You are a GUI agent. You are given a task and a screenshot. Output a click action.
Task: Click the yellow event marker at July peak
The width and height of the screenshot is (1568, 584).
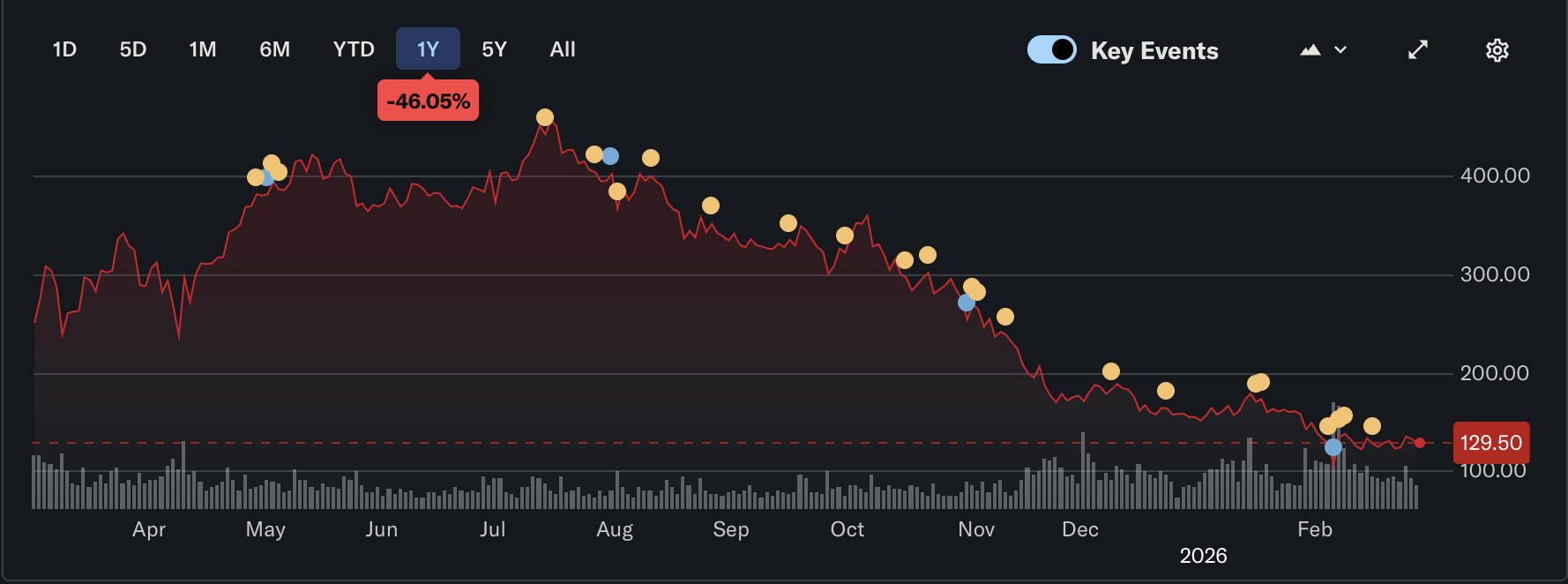(x=545, y=117)
